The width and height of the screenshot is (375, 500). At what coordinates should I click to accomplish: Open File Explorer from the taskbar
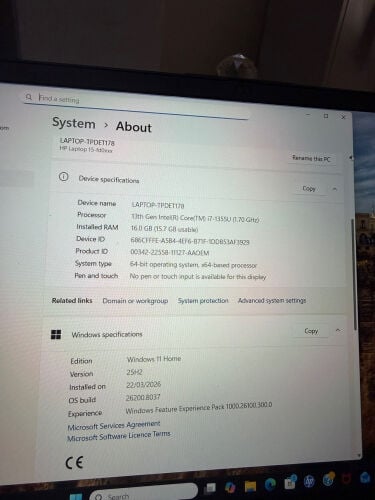point(251,486)
